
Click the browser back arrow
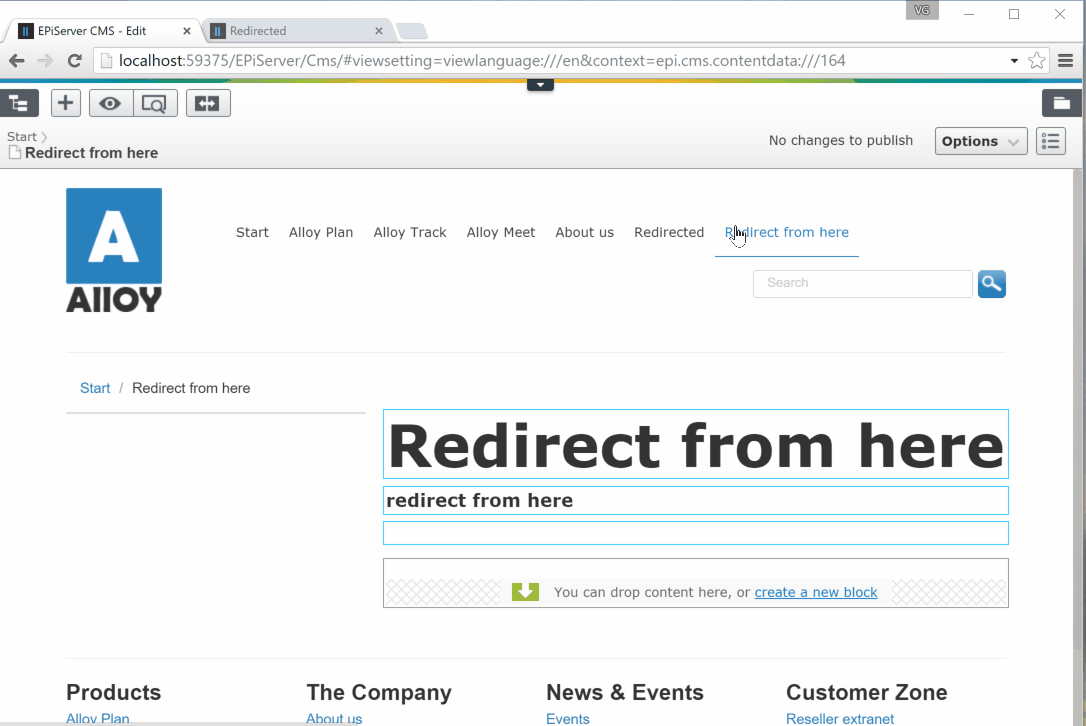click(17, 61)
